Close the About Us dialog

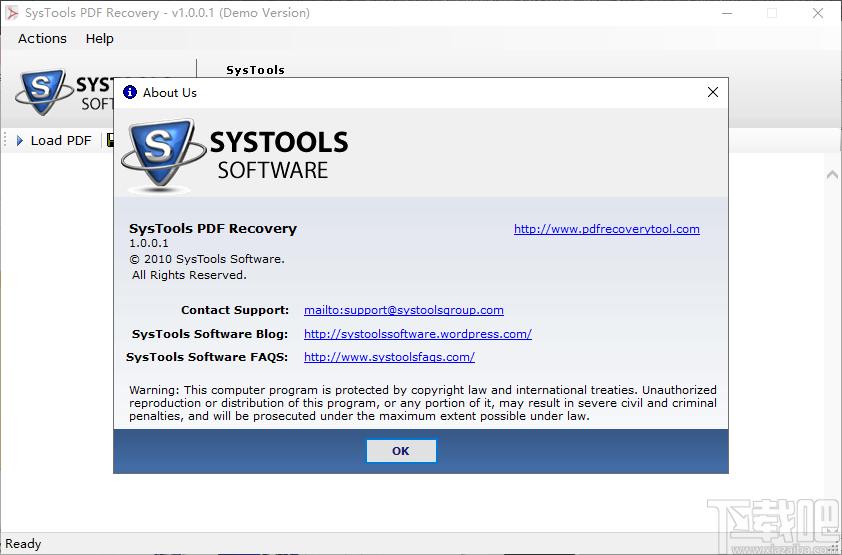[713, 92]
